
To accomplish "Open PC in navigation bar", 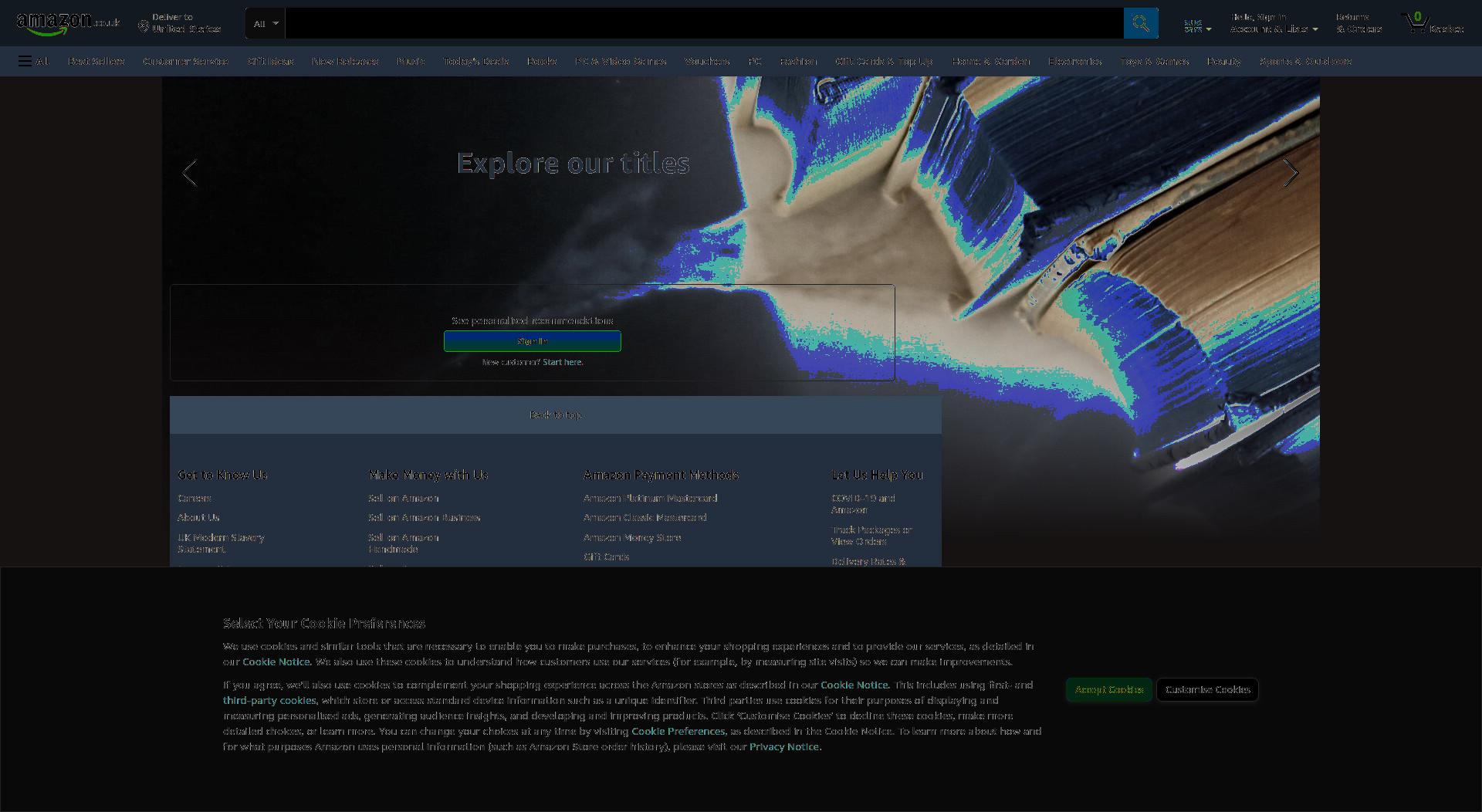I will pyautogui.click(x=754, y=61).
